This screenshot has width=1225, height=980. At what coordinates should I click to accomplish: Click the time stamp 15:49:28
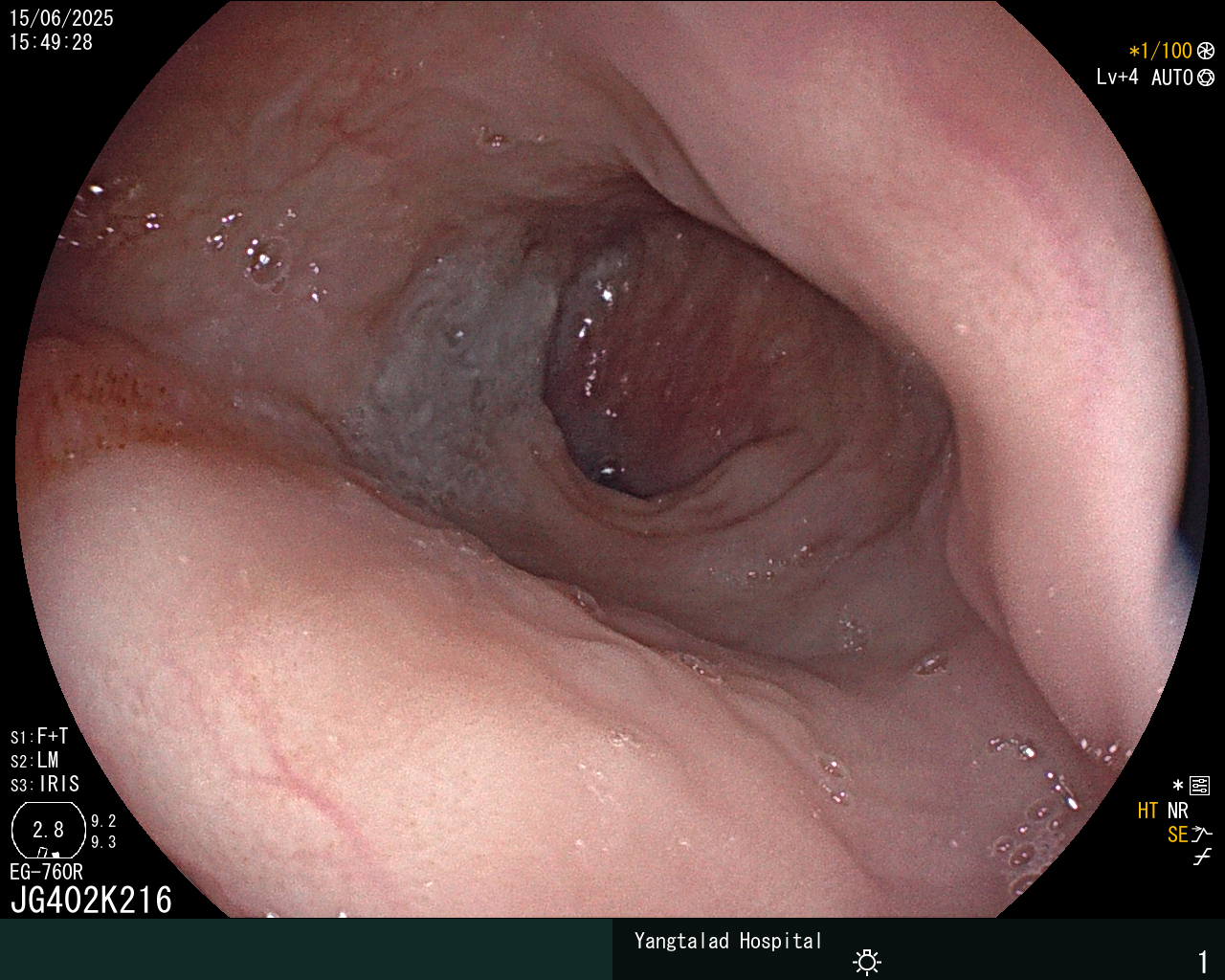click(51, 42)
